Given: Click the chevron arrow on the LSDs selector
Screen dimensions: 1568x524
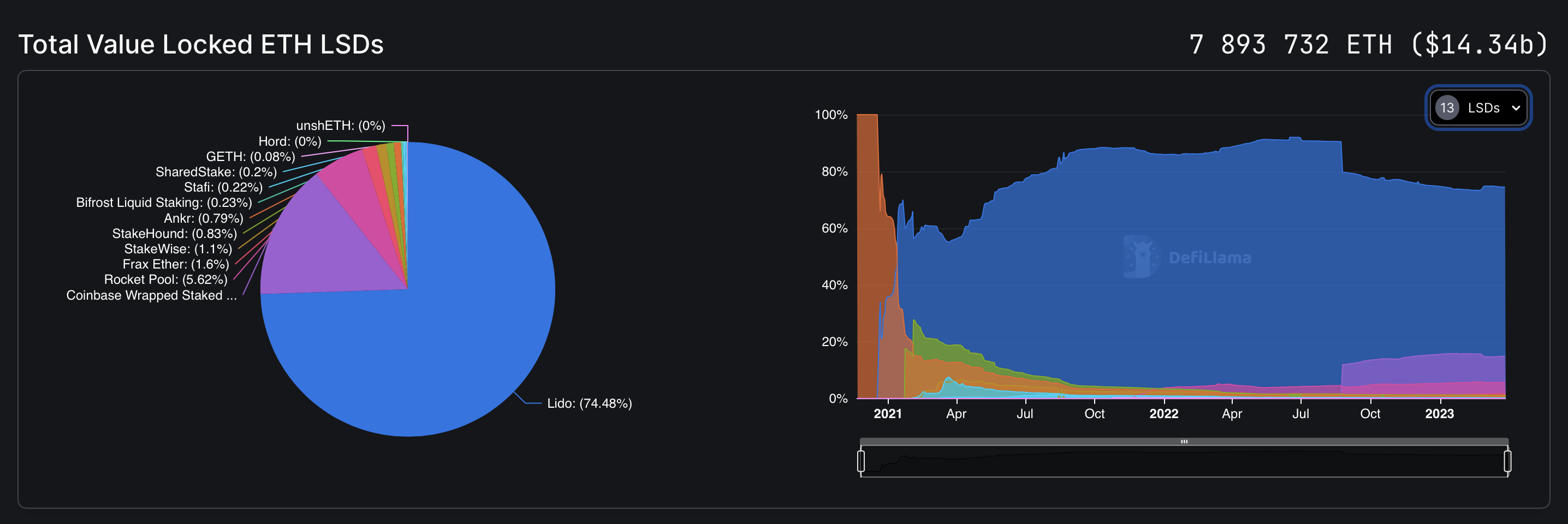Looking at the screenshot, I should 1516,108.
